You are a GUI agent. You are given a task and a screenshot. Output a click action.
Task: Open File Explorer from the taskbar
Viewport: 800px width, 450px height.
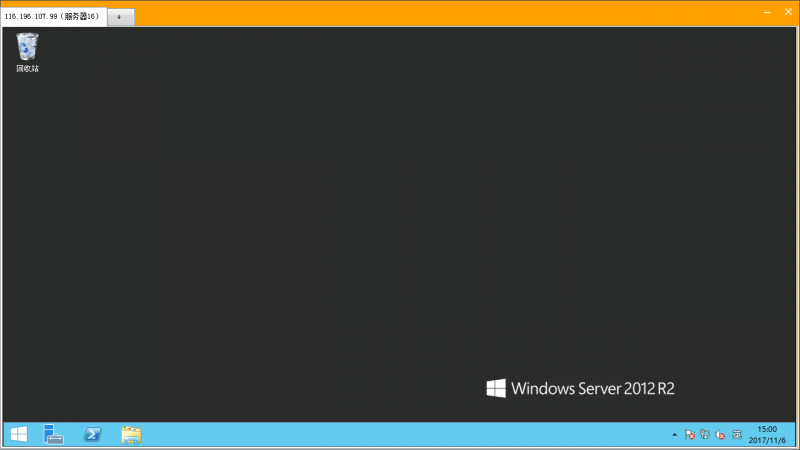pos(131,435)
